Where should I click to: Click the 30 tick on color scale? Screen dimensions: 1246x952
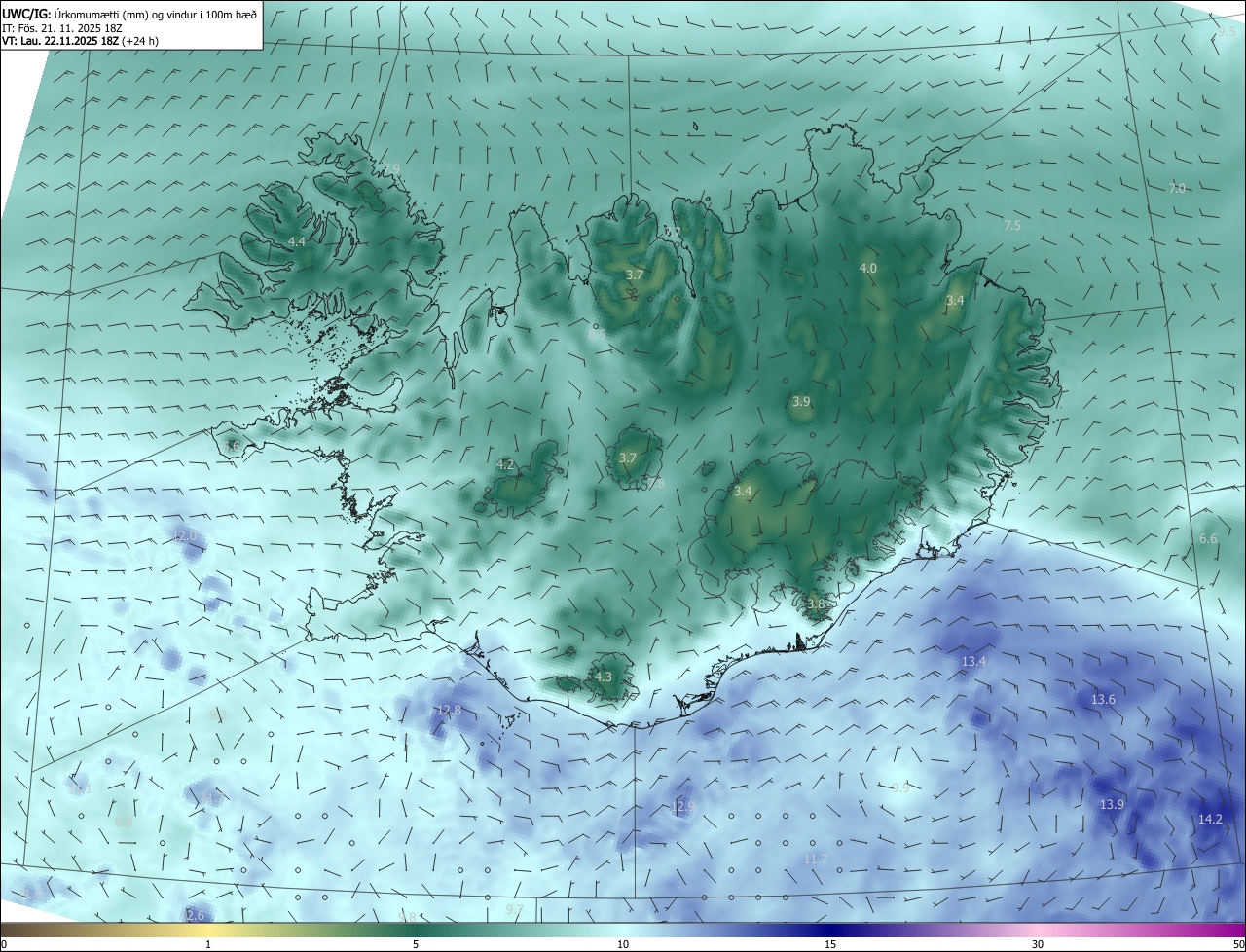1038,944
